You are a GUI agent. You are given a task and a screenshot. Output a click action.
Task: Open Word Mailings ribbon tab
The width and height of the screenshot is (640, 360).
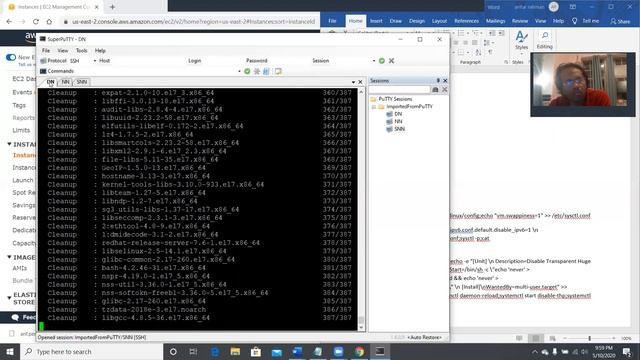click(x=495, y=20)
